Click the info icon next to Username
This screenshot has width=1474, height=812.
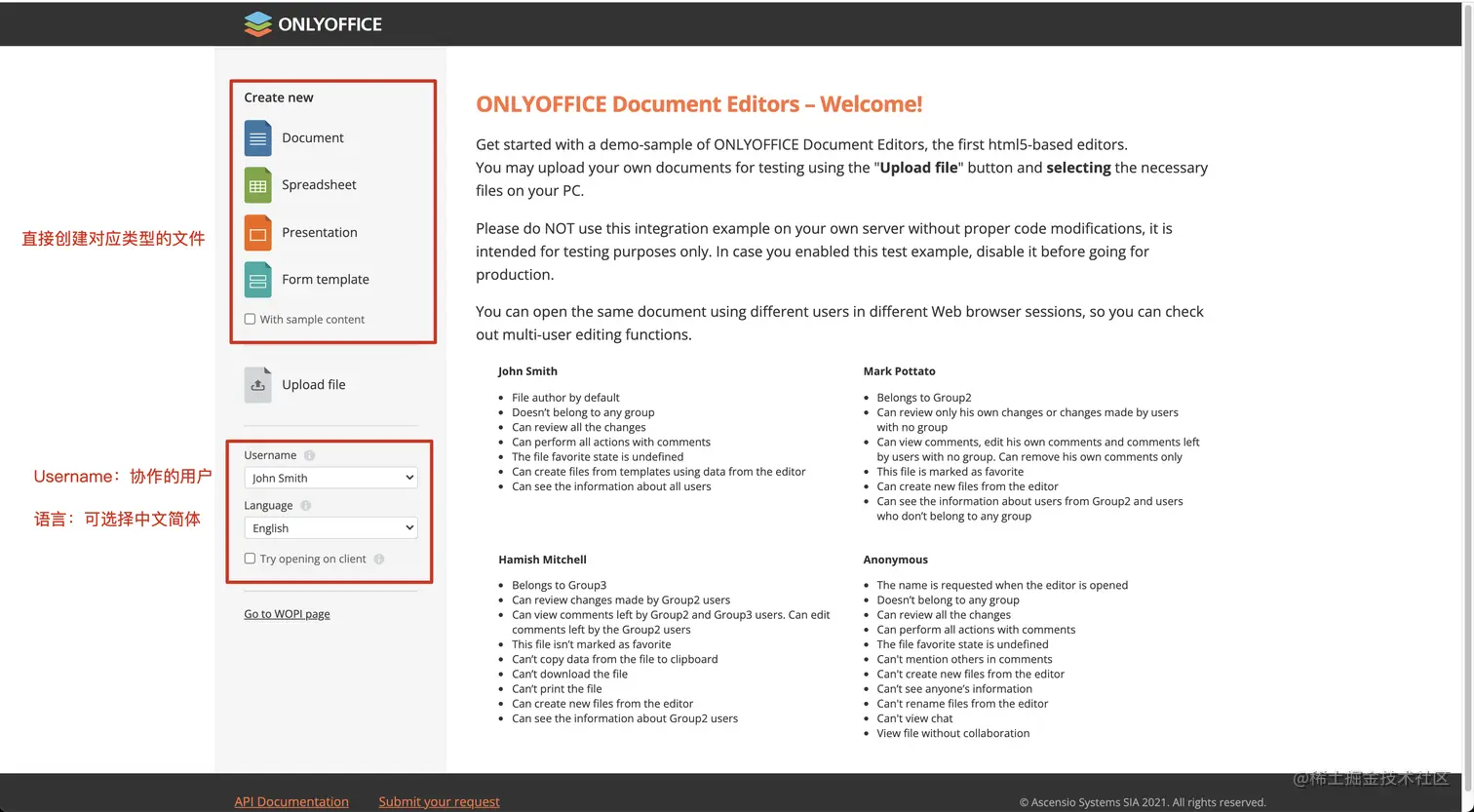(x=308, y=454)
